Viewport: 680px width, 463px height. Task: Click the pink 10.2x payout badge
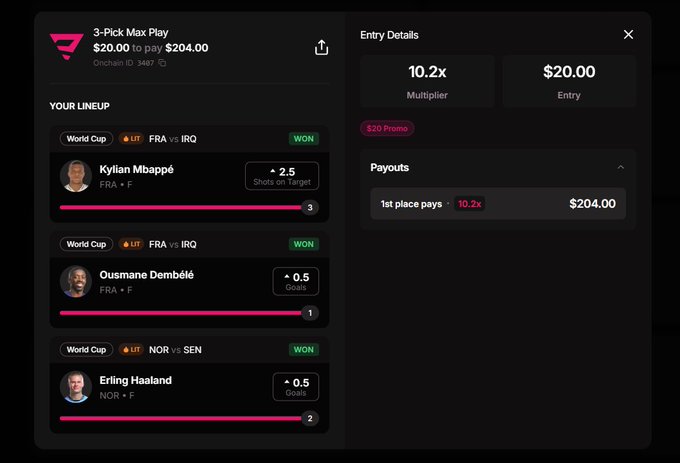point(470,204)
